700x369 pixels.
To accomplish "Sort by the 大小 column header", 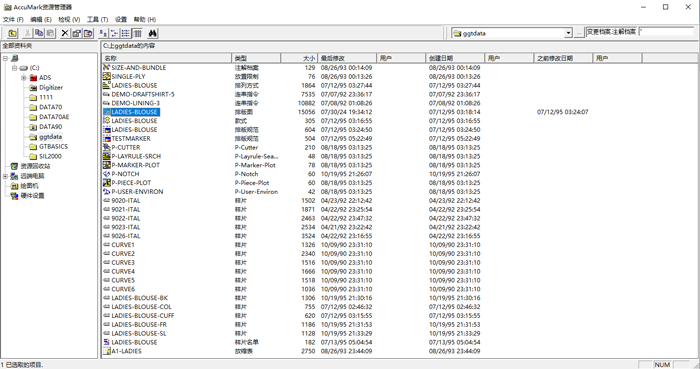I will point(299,58).
